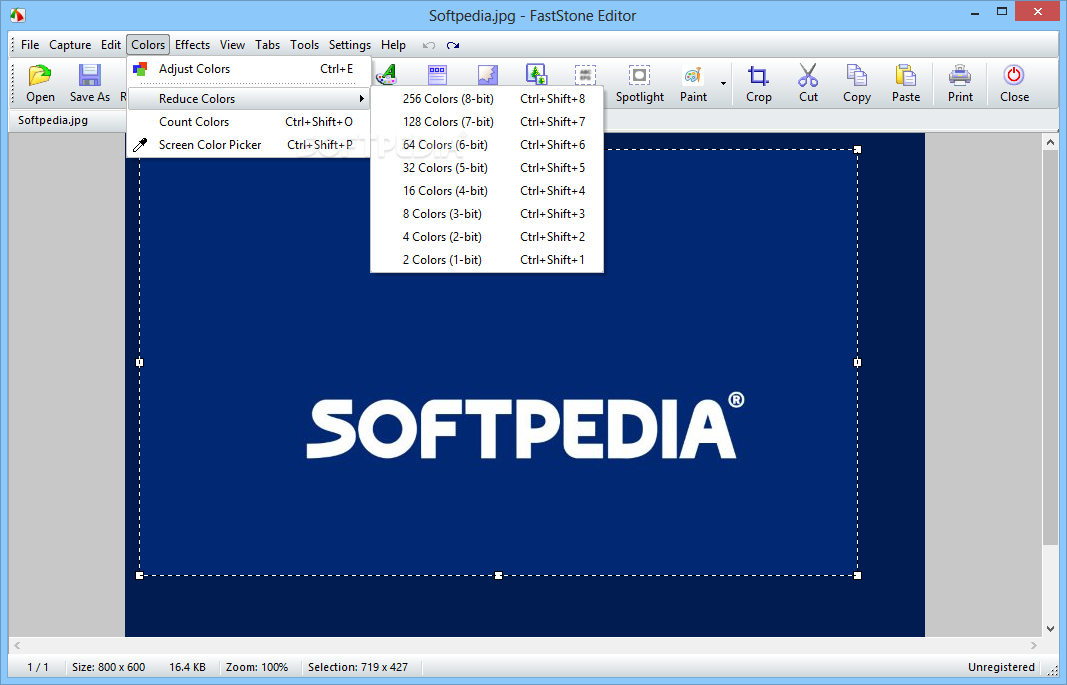
Task: Open the Edit menu
Action: click(x=111, y=45)
